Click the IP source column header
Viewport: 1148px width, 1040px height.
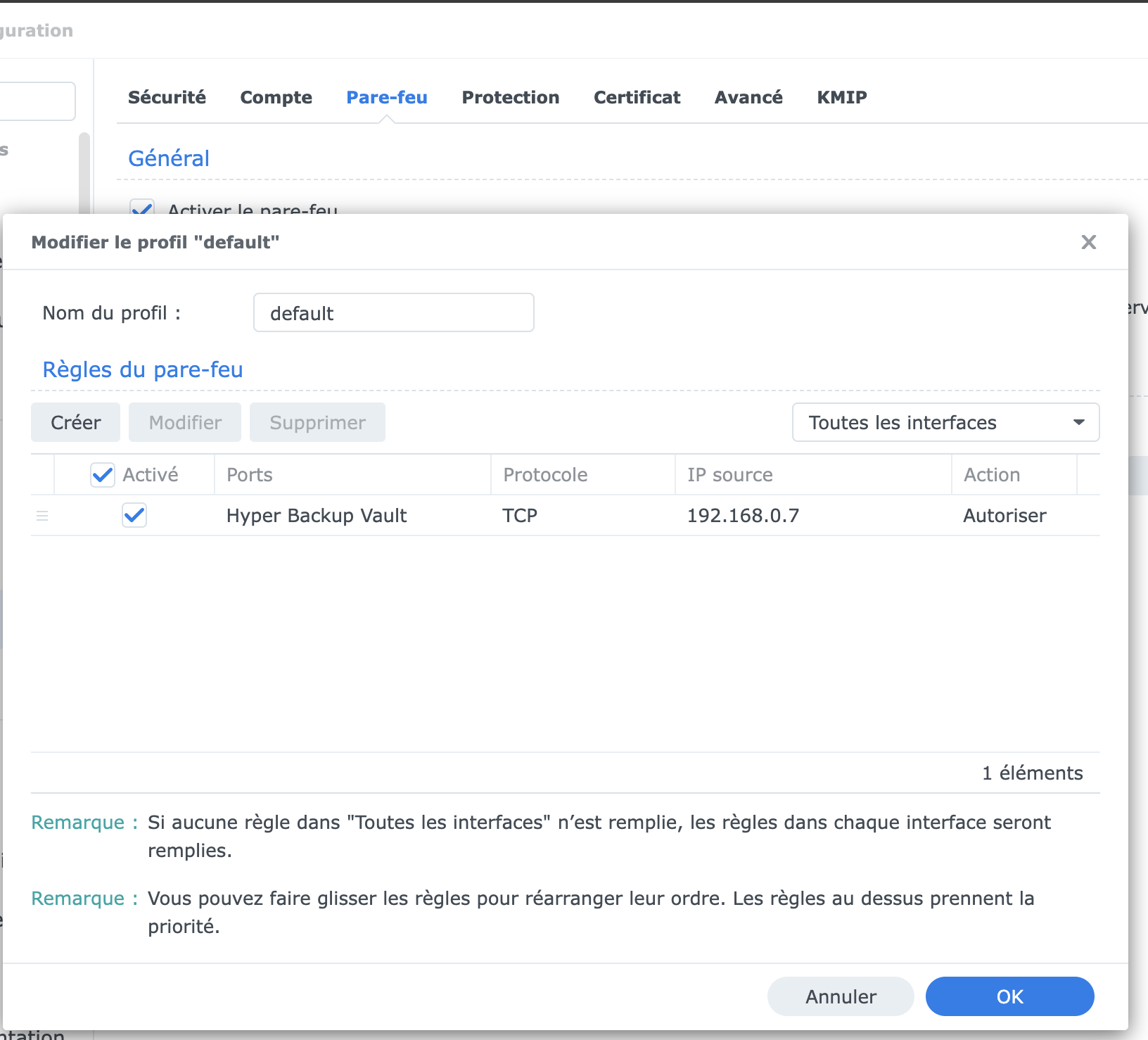click(812, 475)
